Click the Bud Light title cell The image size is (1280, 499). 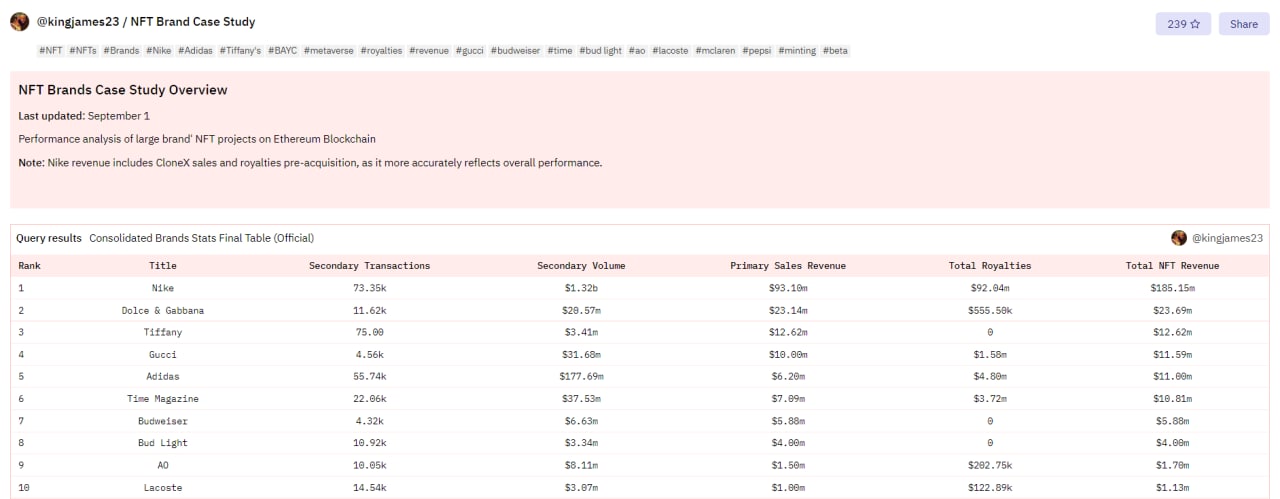163,443
